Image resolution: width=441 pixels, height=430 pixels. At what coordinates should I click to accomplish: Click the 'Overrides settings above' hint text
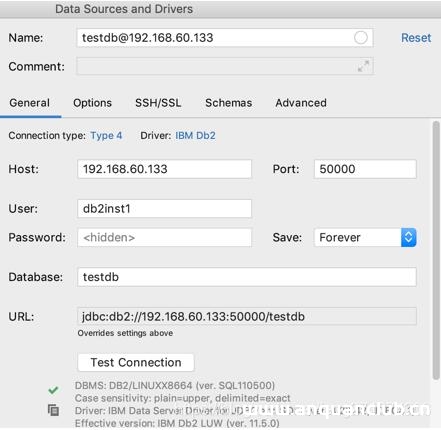click(125, 333)
